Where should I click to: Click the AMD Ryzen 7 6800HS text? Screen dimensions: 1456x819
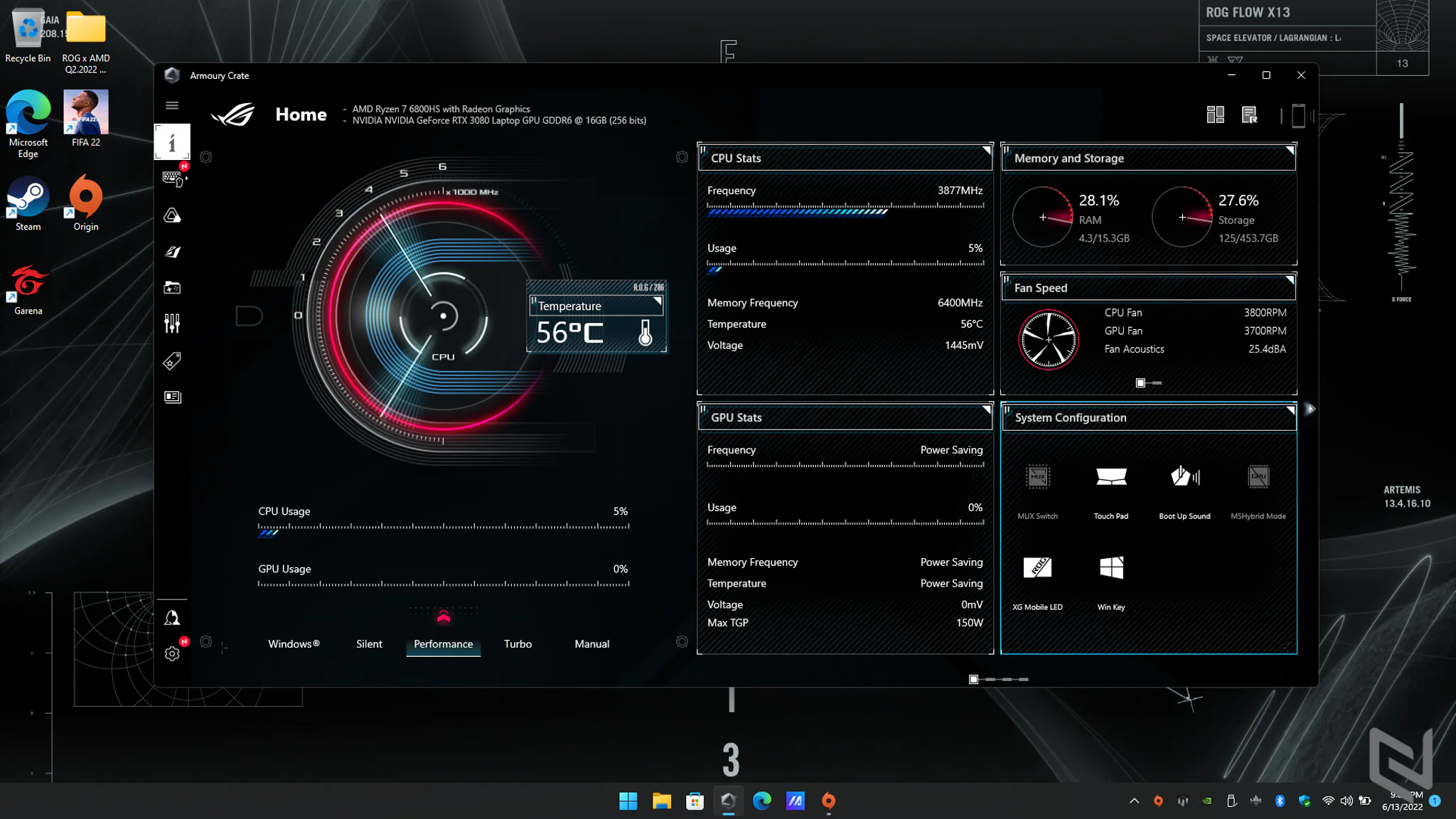point(441,109)
